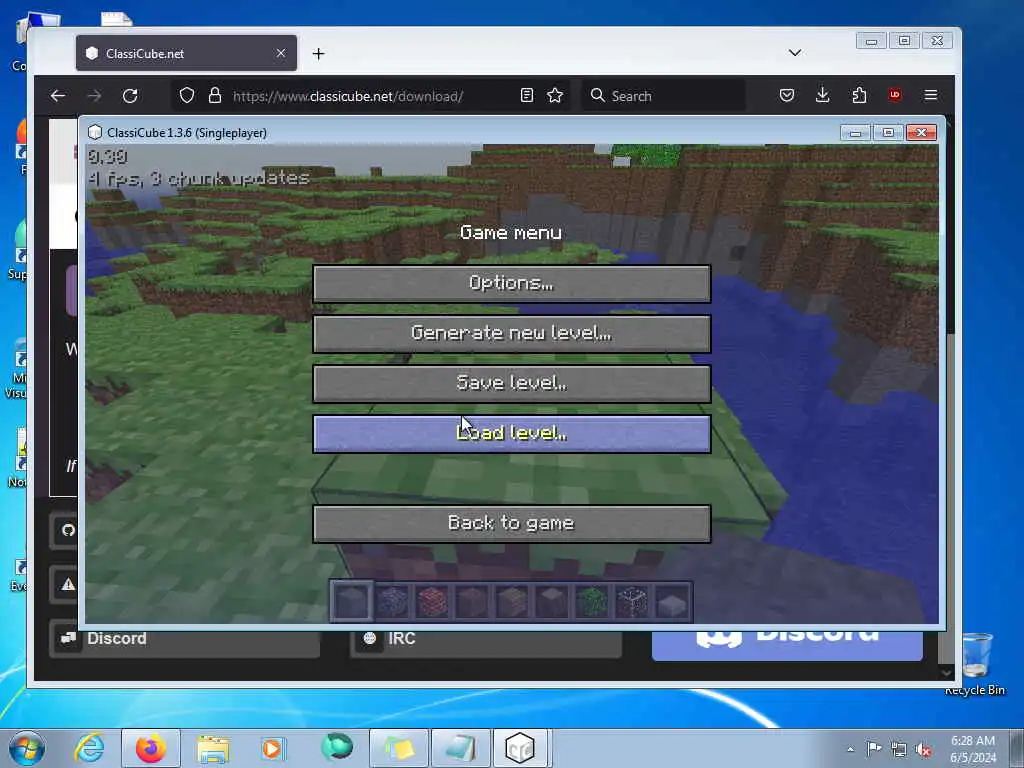Click the GitHub icon on the webpage
Image resolution: width=1024 pixels, height=768 pixels.
pos(68,530)
